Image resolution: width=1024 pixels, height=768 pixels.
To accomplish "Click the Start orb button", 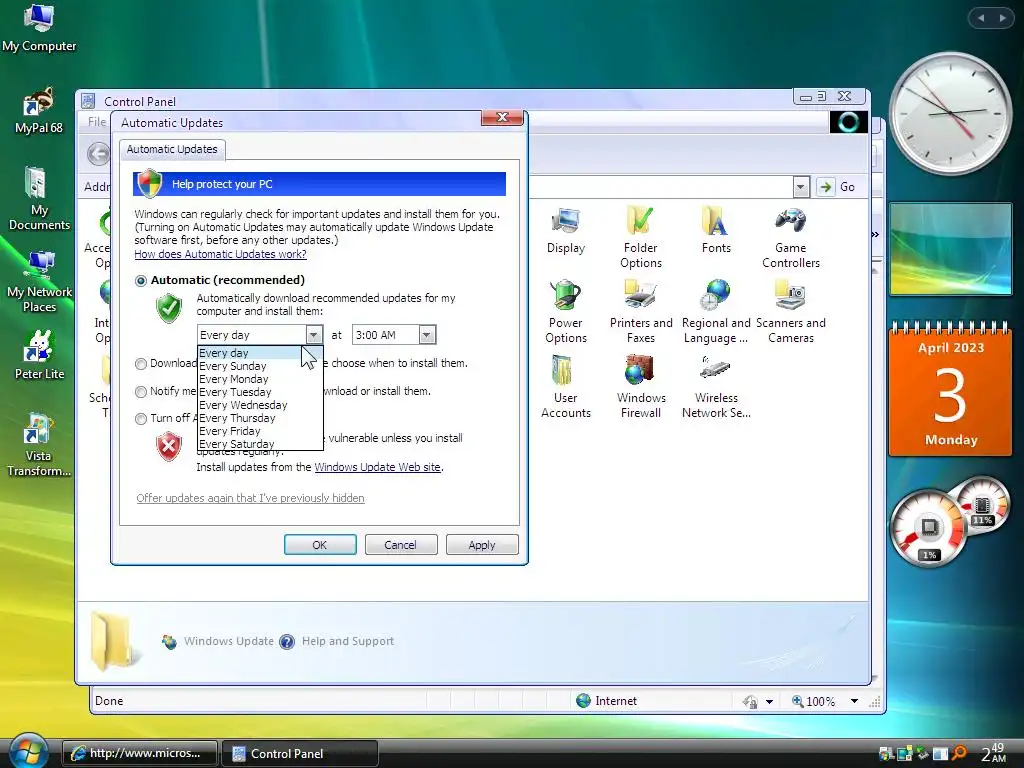I will click(27, 750).
